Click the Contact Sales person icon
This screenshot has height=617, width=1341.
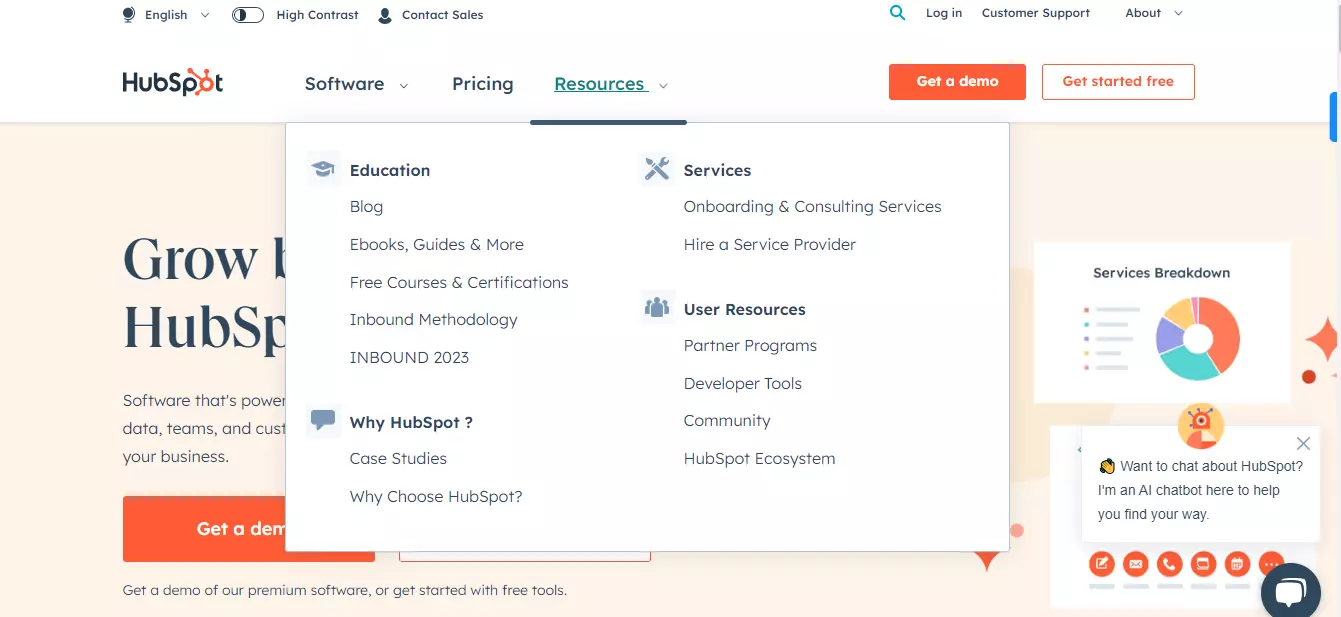click(x=385, y=15)
